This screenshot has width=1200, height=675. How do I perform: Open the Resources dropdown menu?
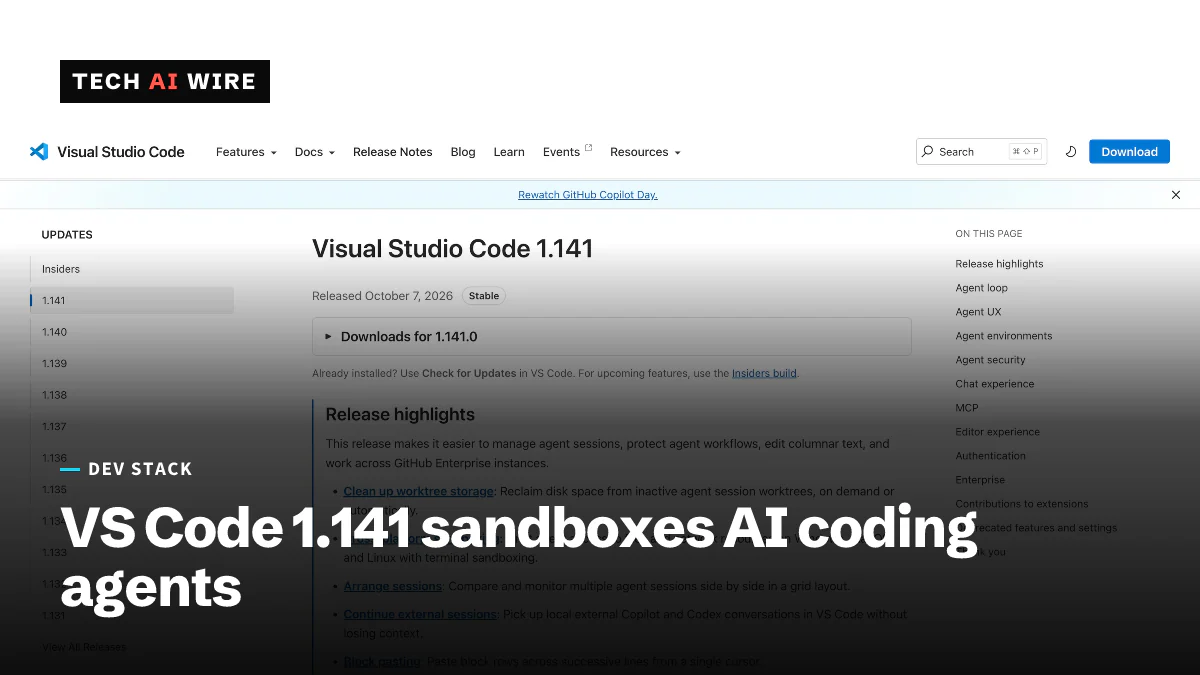pyautogui.click(x=645, y=152)
